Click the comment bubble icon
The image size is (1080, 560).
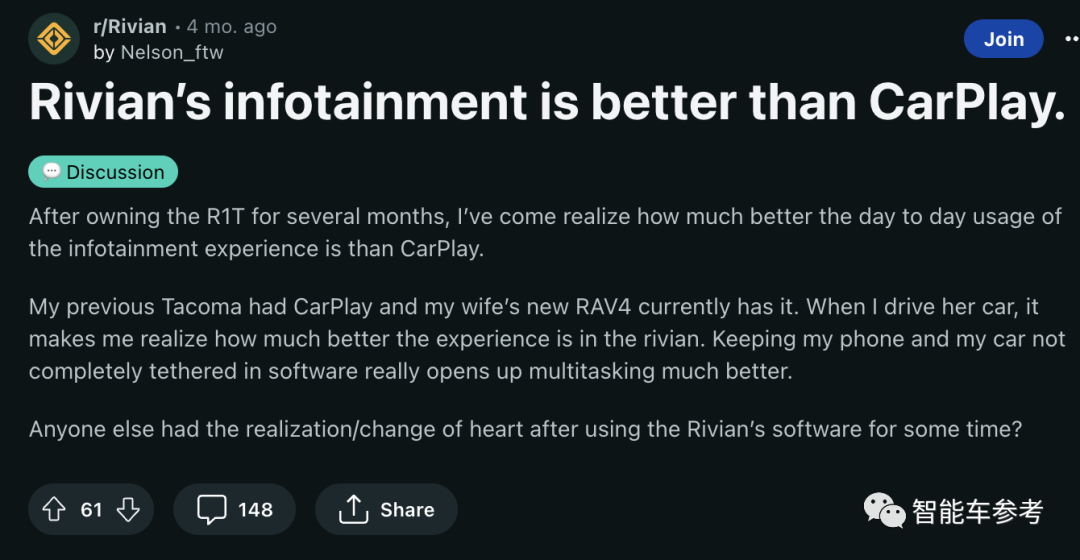tap(211, 510)
